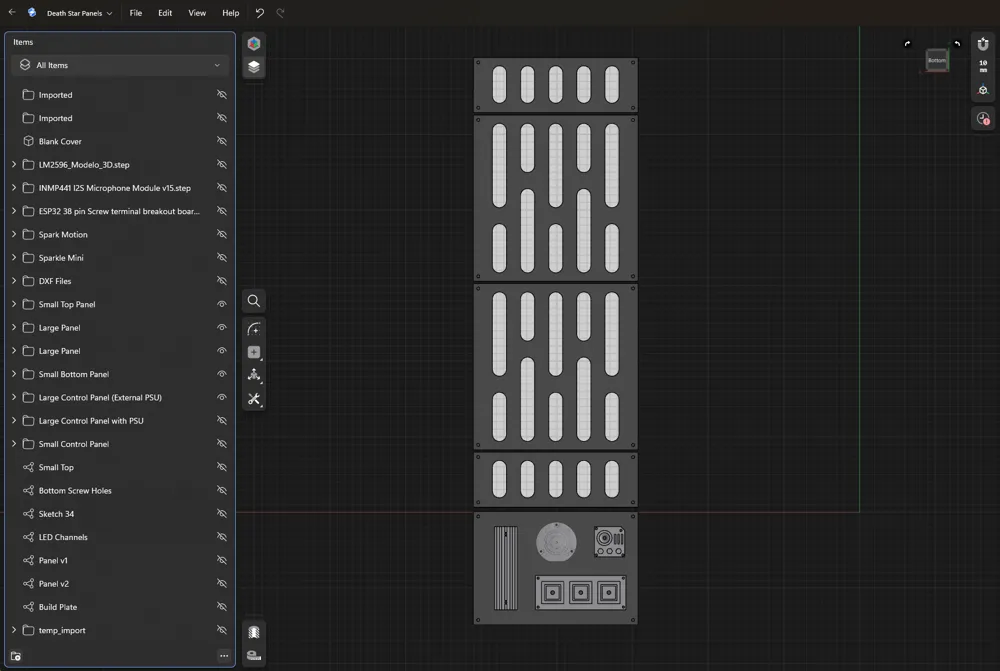
Task: Click the Bottom face of orientation cube
Action: pyautogui.click(x=936, y=60)
